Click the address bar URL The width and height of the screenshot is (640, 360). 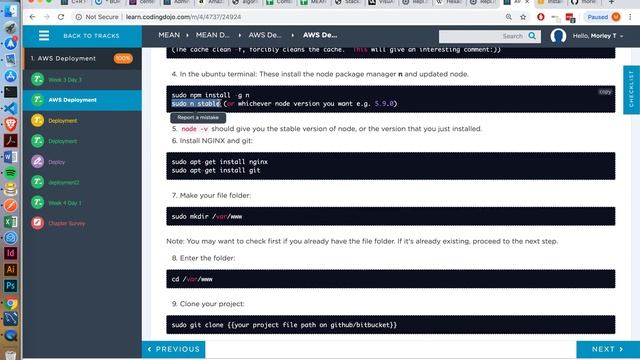(x=183, y=17)
